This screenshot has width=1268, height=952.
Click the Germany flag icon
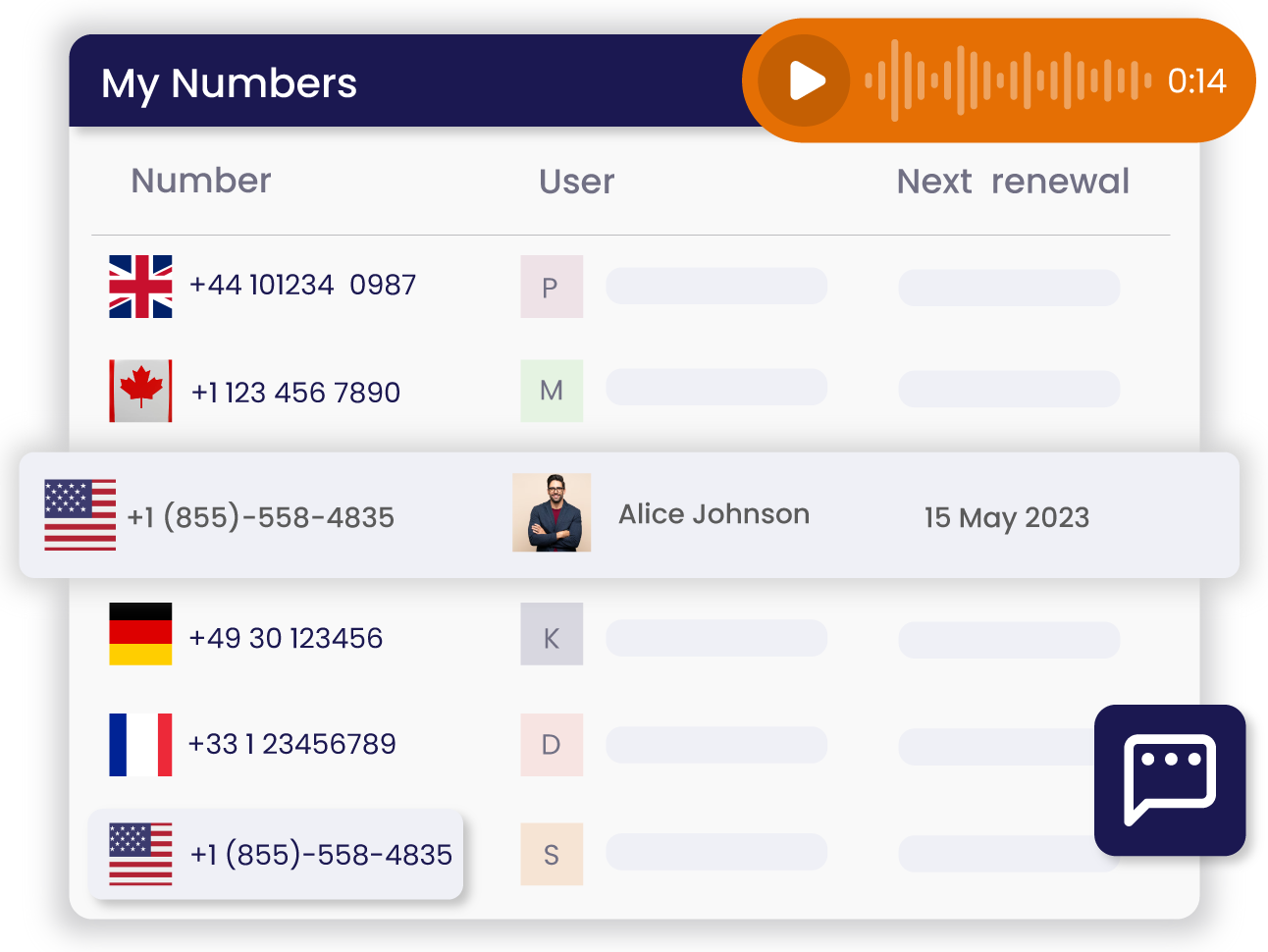point(140,634)
